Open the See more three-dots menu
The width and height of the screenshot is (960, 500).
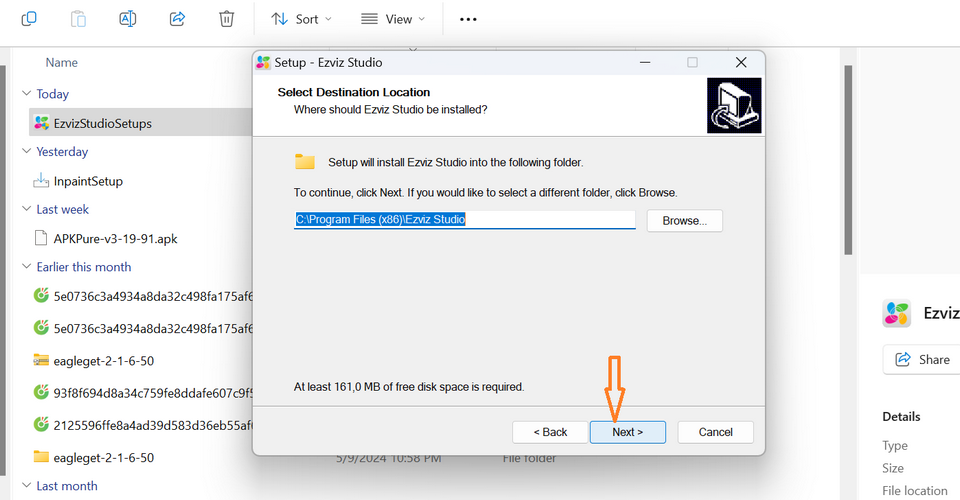468,19
